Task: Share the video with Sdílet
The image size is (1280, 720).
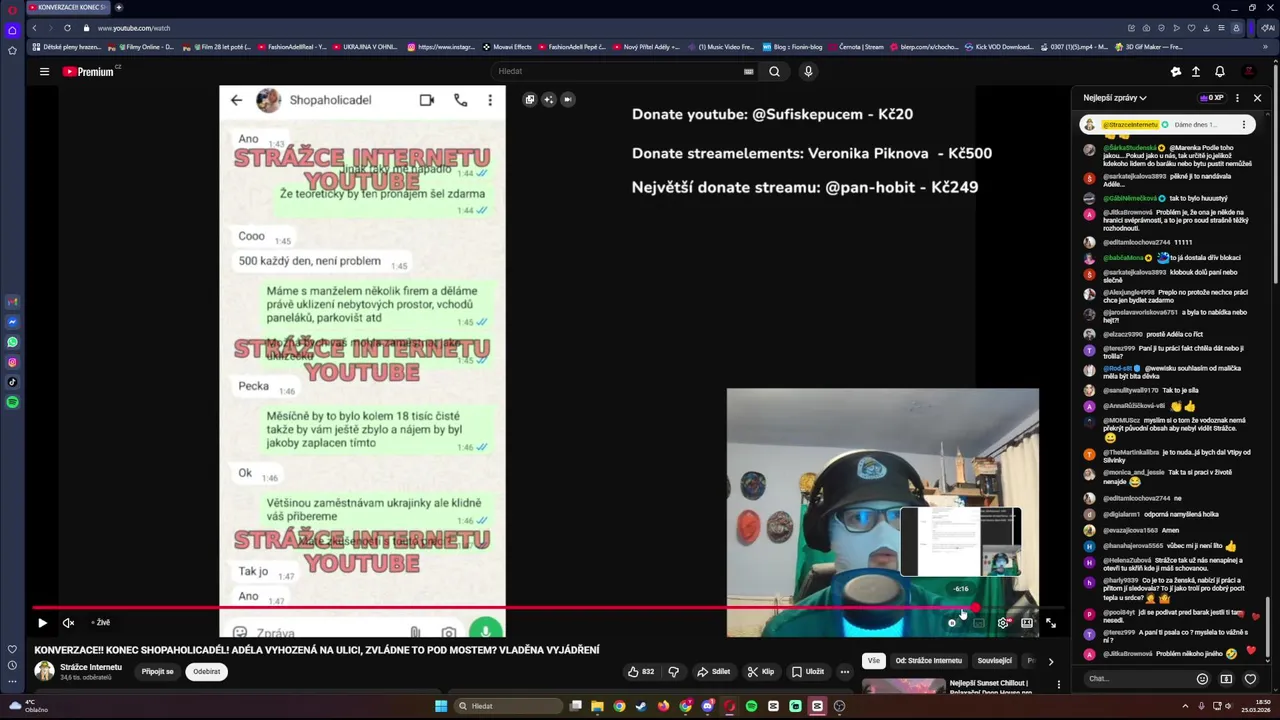Action: tap(714, 672)
